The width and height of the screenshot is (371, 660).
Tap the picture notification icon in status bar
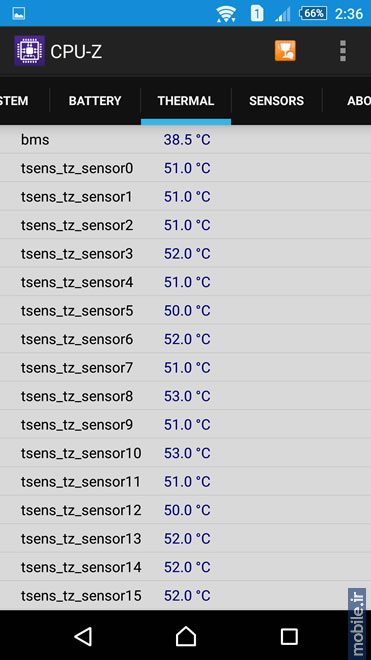pyautogui.click(x=19, y=13)
